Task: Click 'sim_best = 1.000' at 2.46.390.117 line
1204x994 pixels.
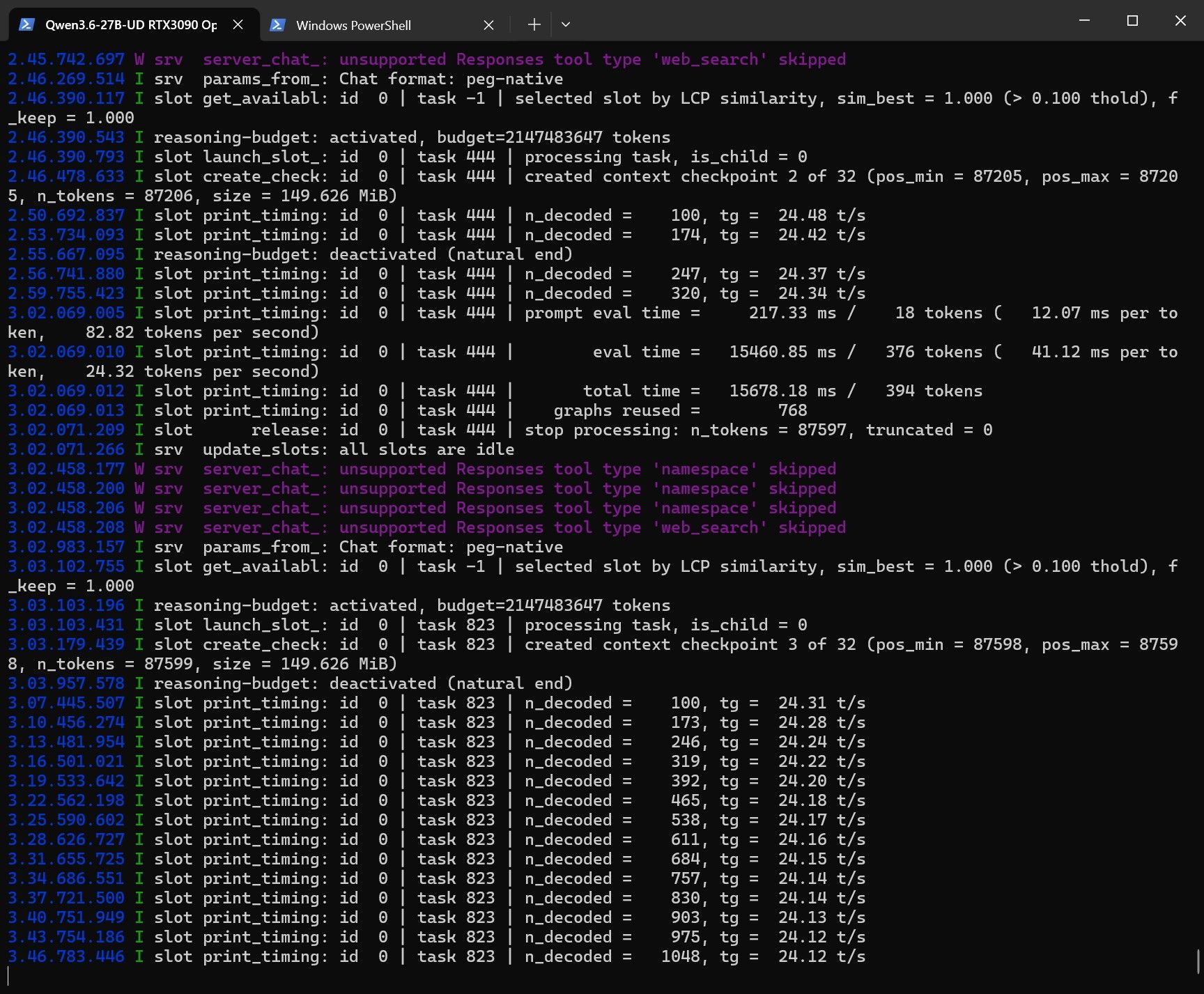Action: [x=914, y=98]
